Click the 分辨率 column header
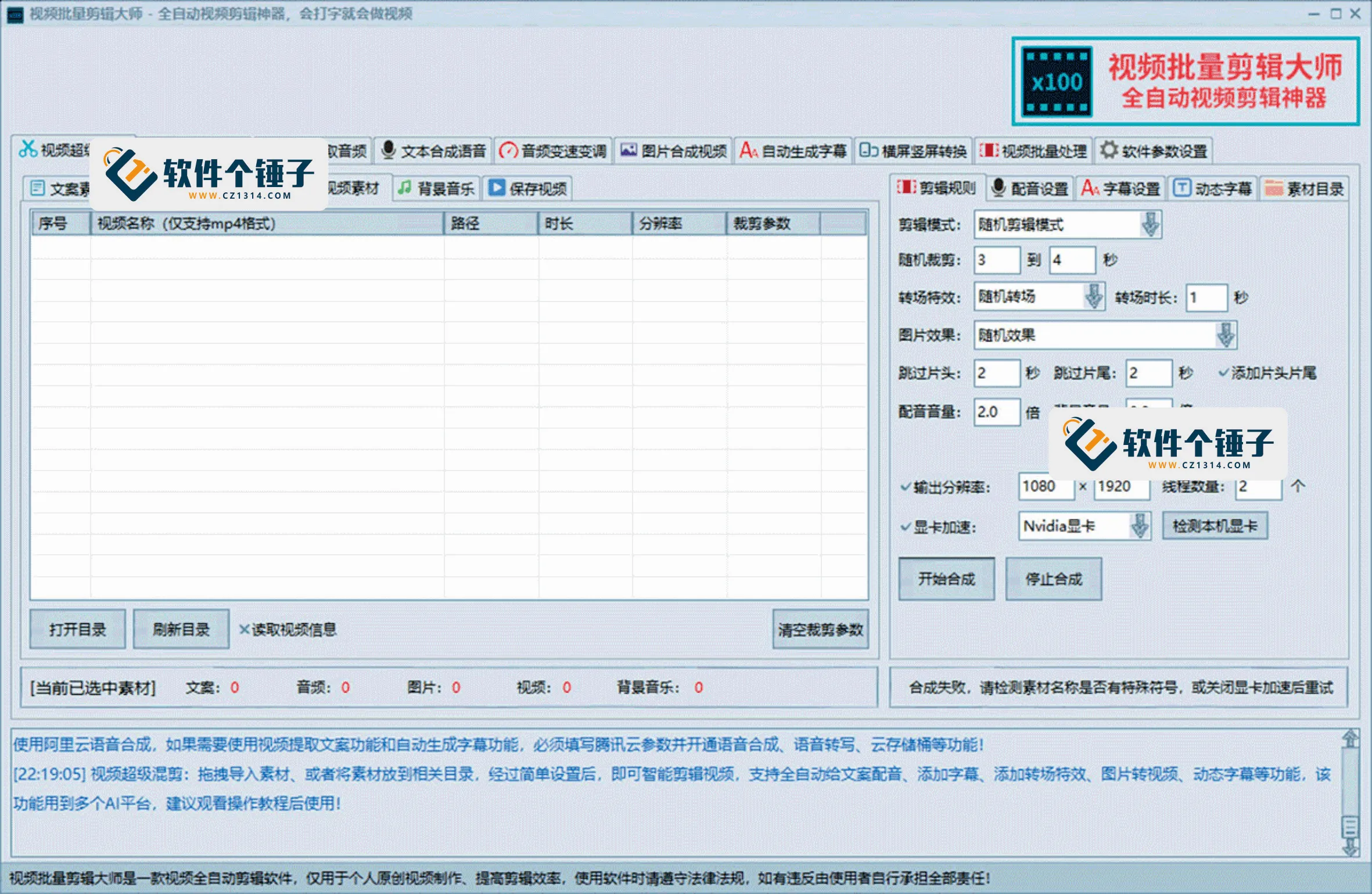The image size is (1372, 894). click(x=679, y=224)
